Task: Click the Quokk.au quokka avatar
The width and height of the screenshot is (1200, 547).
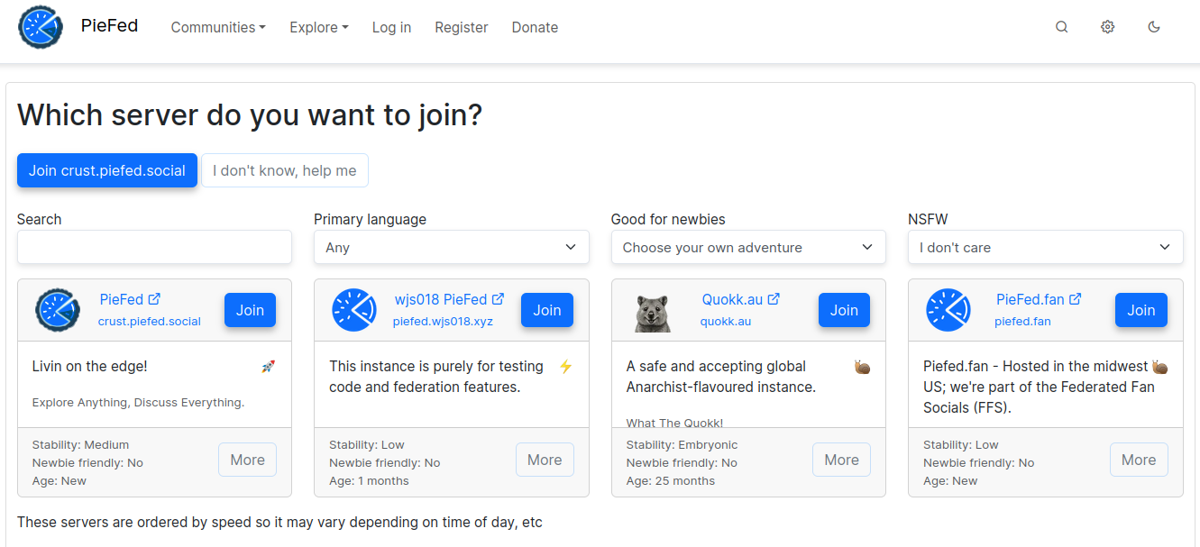Action: click(651, 311)
